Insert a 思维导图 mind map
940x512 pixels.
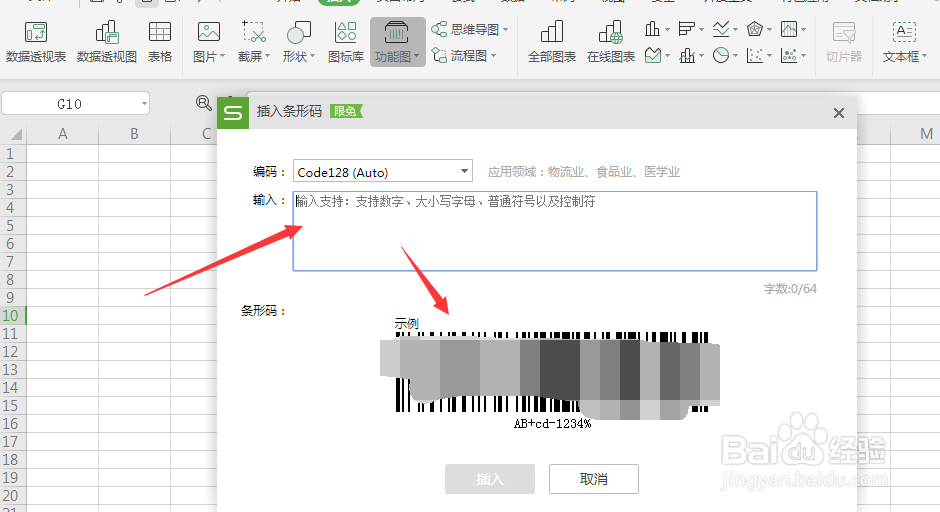pyautogui.click(x=470, y=29)
